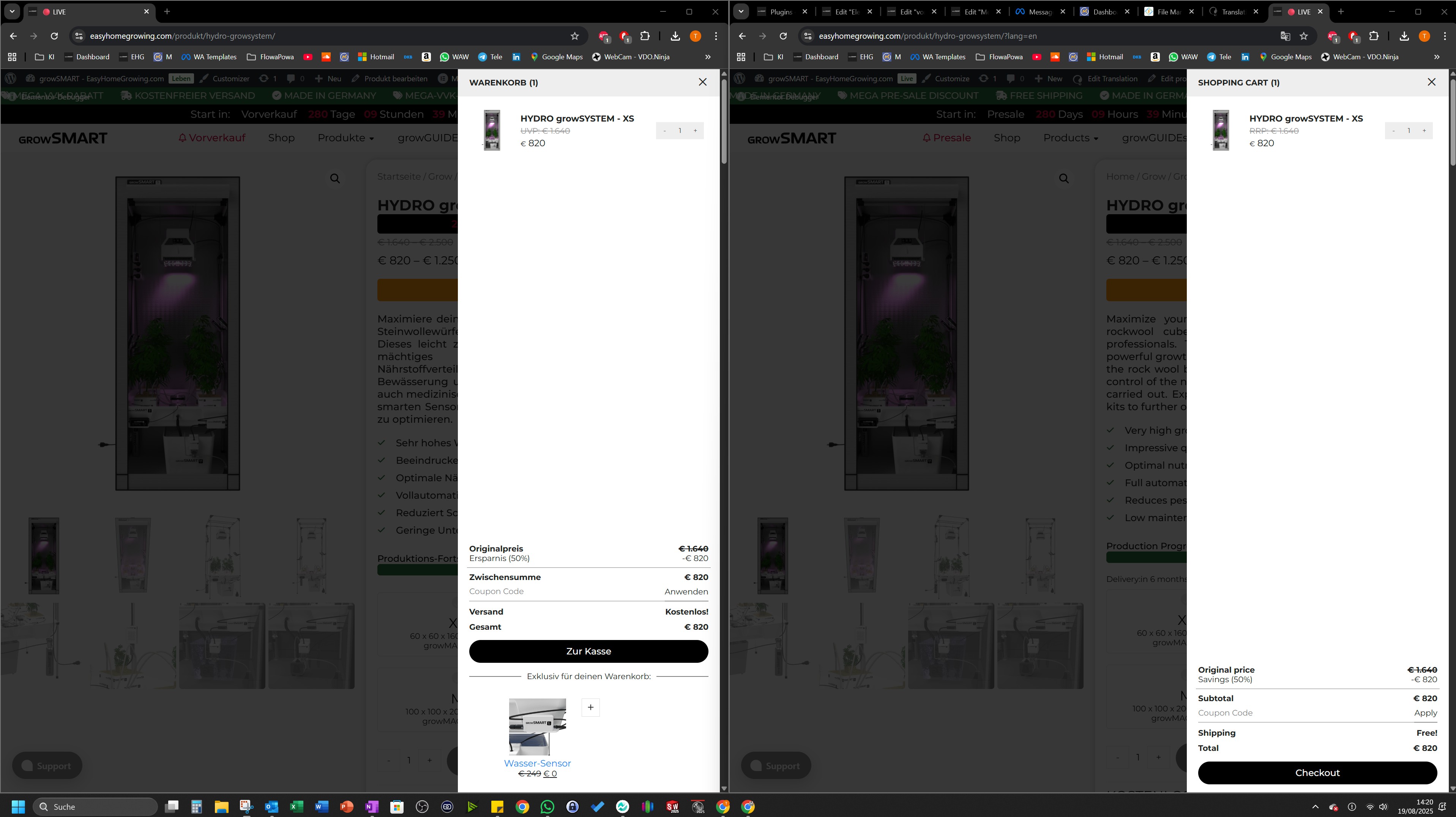Image resolution: width=1456 pixels, height=817 pixels.
Task: Open OBS Studio from the taskbar
Action: pyautogui.click(x=422, y=807)
